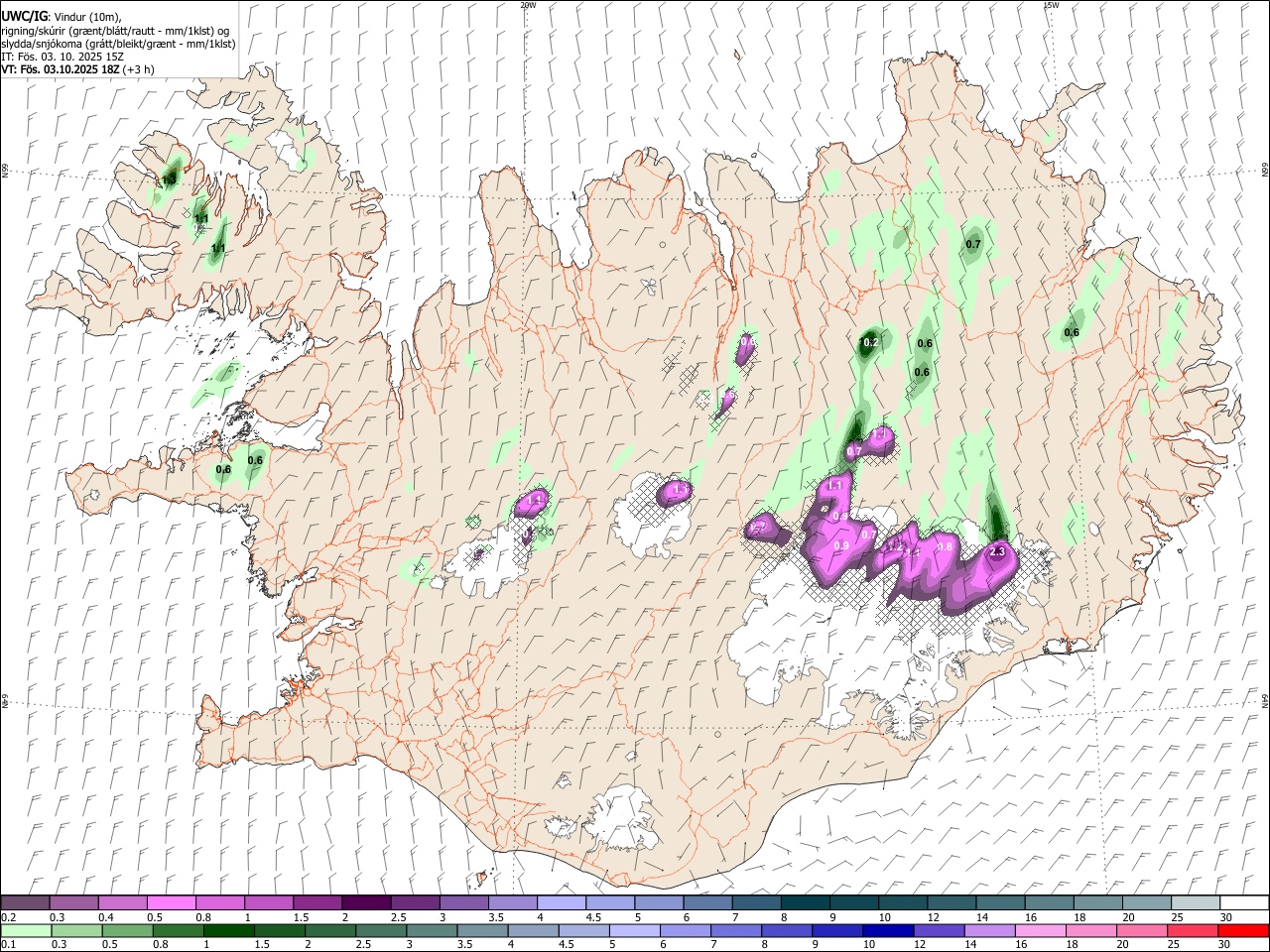The height and width of the screenshot is (952, 1270).
Task: Click the 2.3 precipitation value on the map
Action: coord(997,552)
